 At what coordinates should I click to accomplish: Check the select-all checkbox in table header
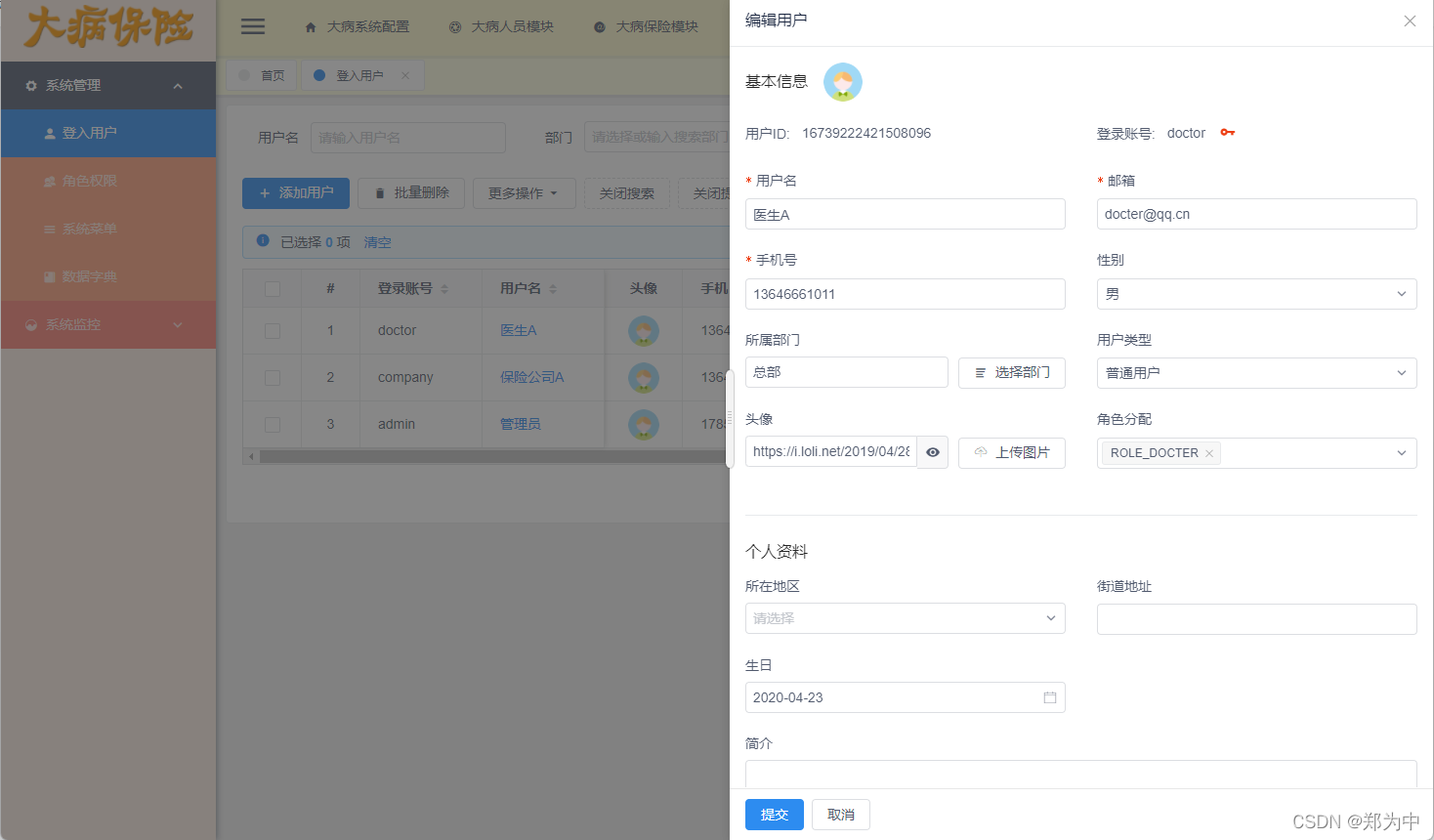(x=273, y=287)
